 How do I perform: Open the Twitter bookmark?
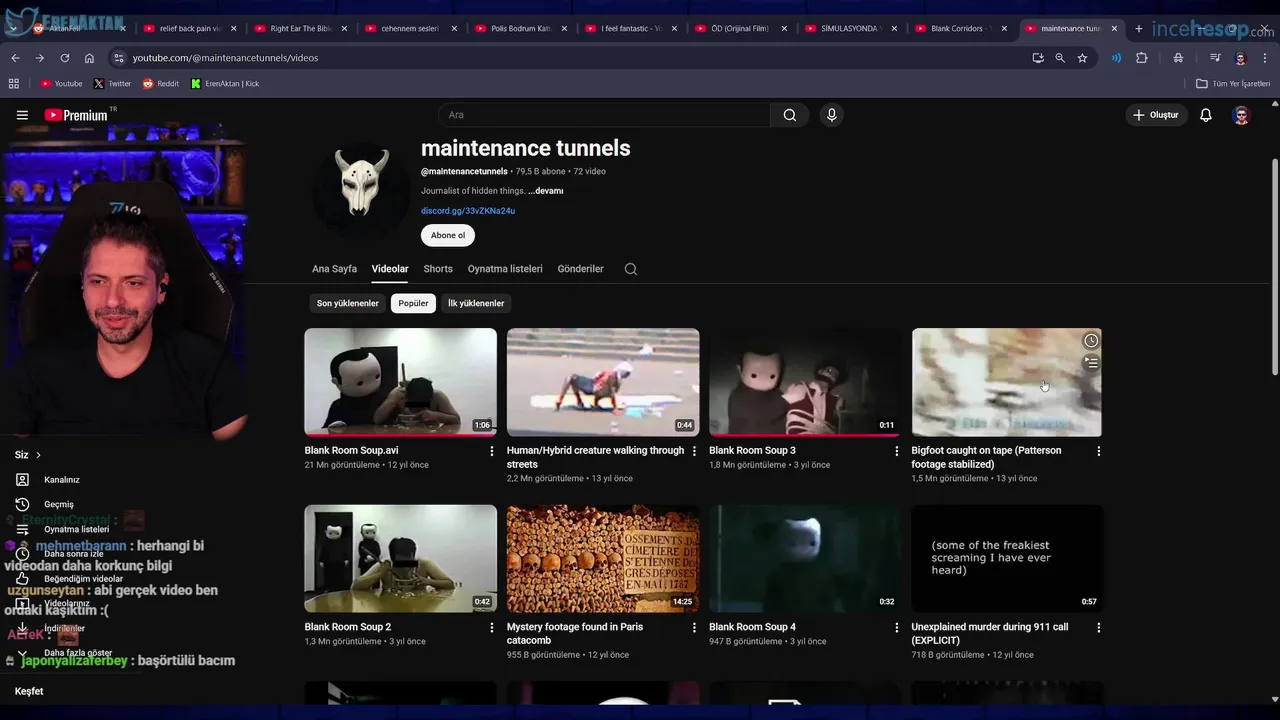(112, 84)
